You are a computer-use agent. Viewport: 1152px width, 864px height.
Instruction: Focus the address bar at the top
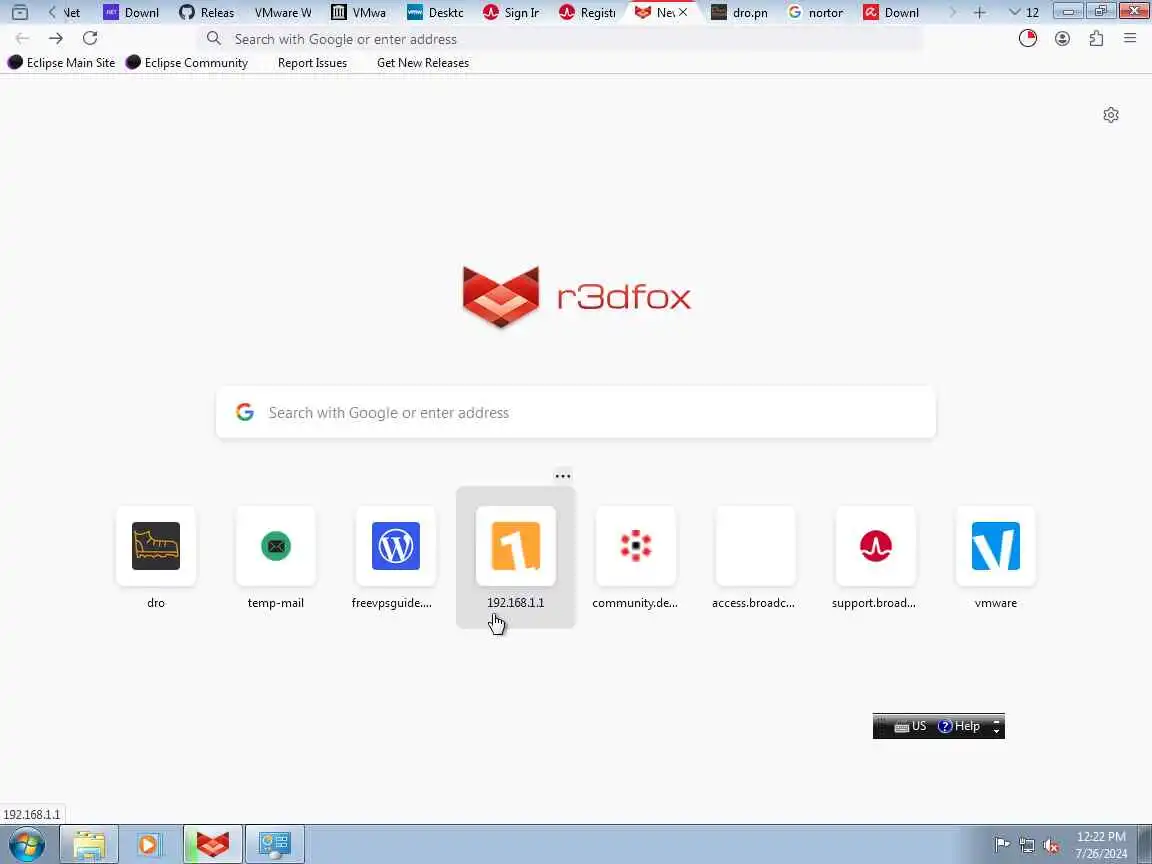tap(560, 39)
